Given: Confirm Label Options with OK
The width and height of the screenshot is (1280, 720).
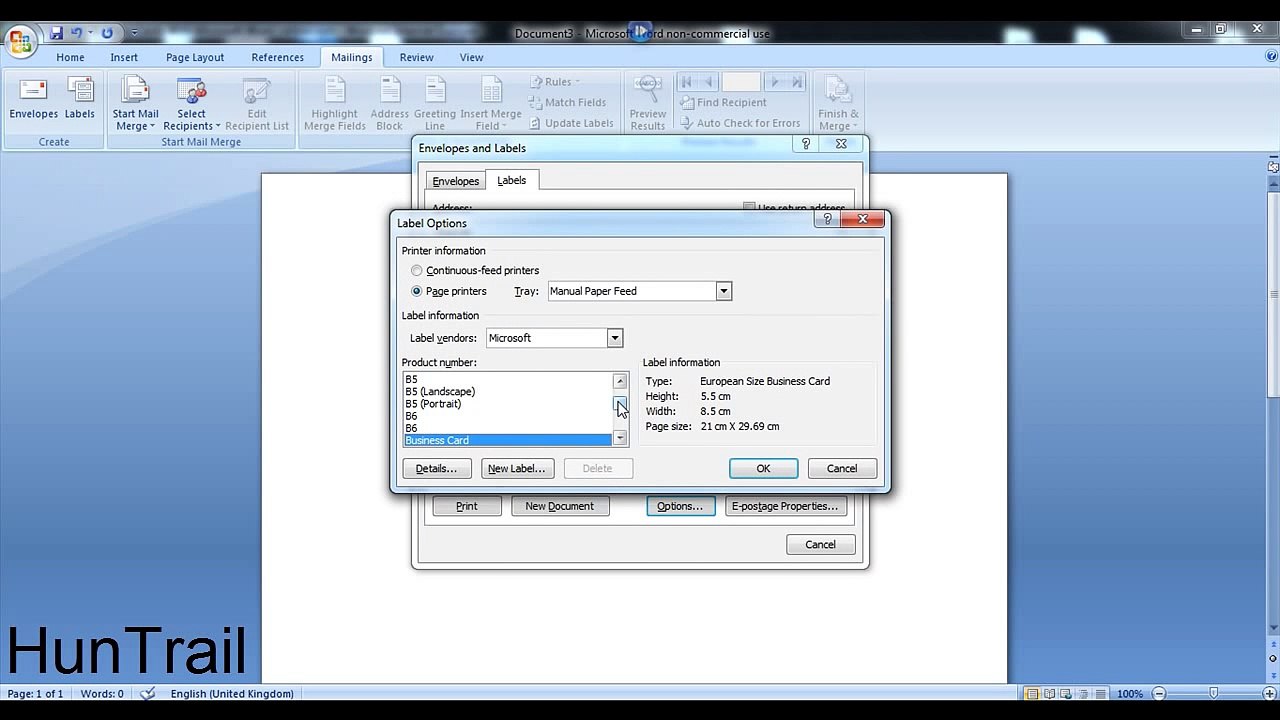Looking at the screenshot, I should (x=763, y=468).
